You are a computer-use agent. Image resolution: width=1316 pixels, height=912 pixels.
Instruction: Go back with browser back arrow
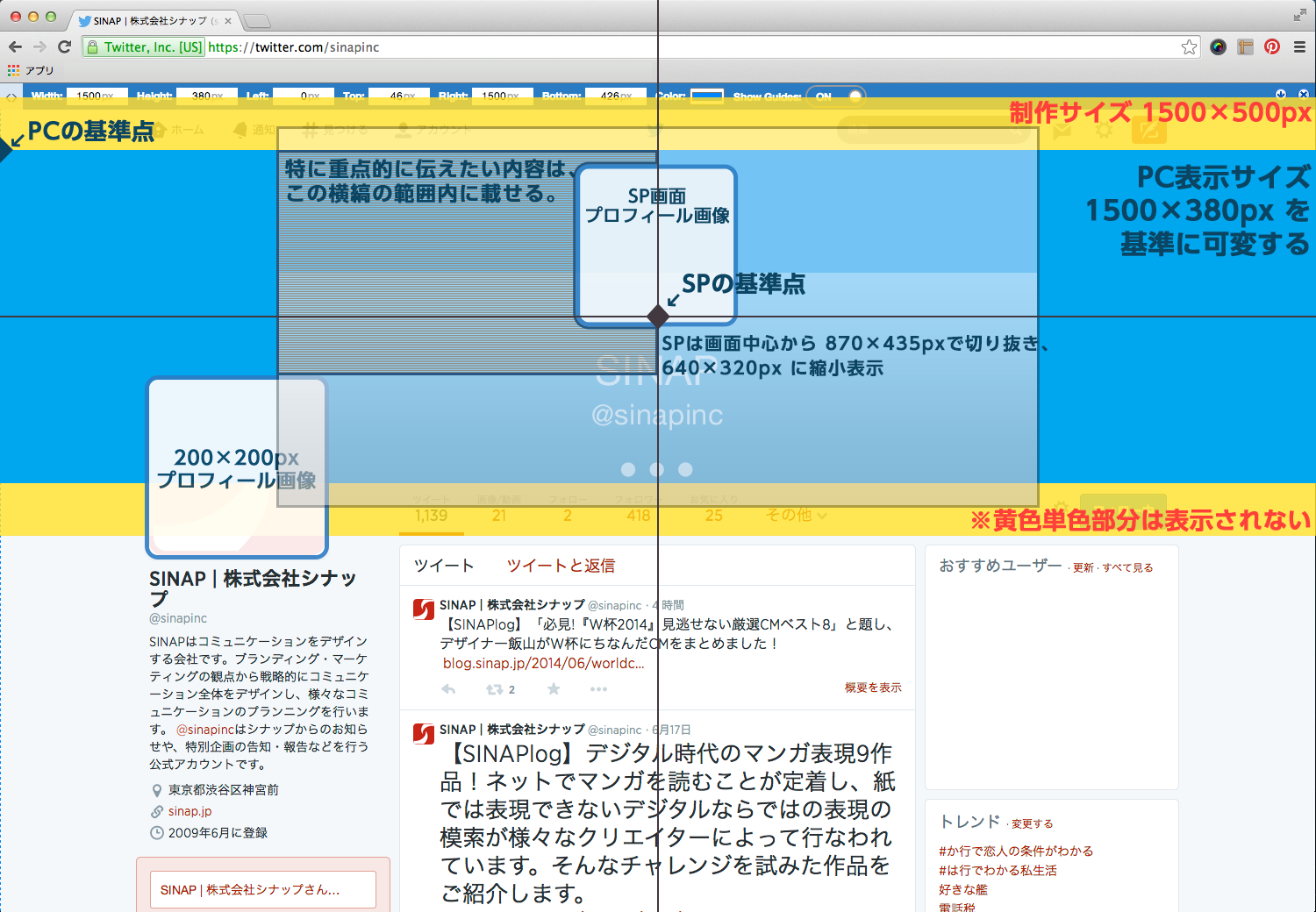(x=15, y=47)
